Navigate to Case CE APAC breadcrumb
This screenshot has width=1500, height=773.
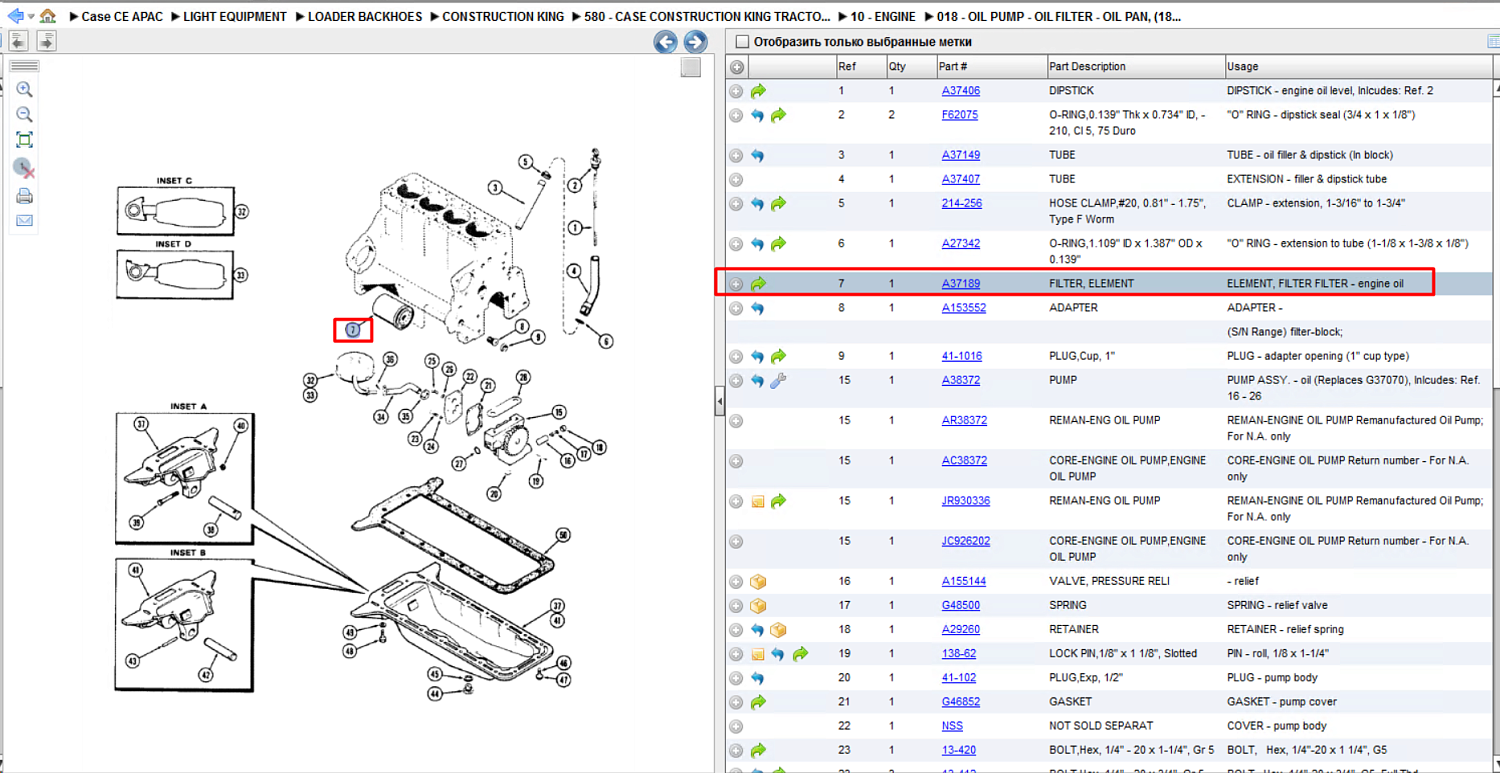pyautogui.click(x=122, y=17)
